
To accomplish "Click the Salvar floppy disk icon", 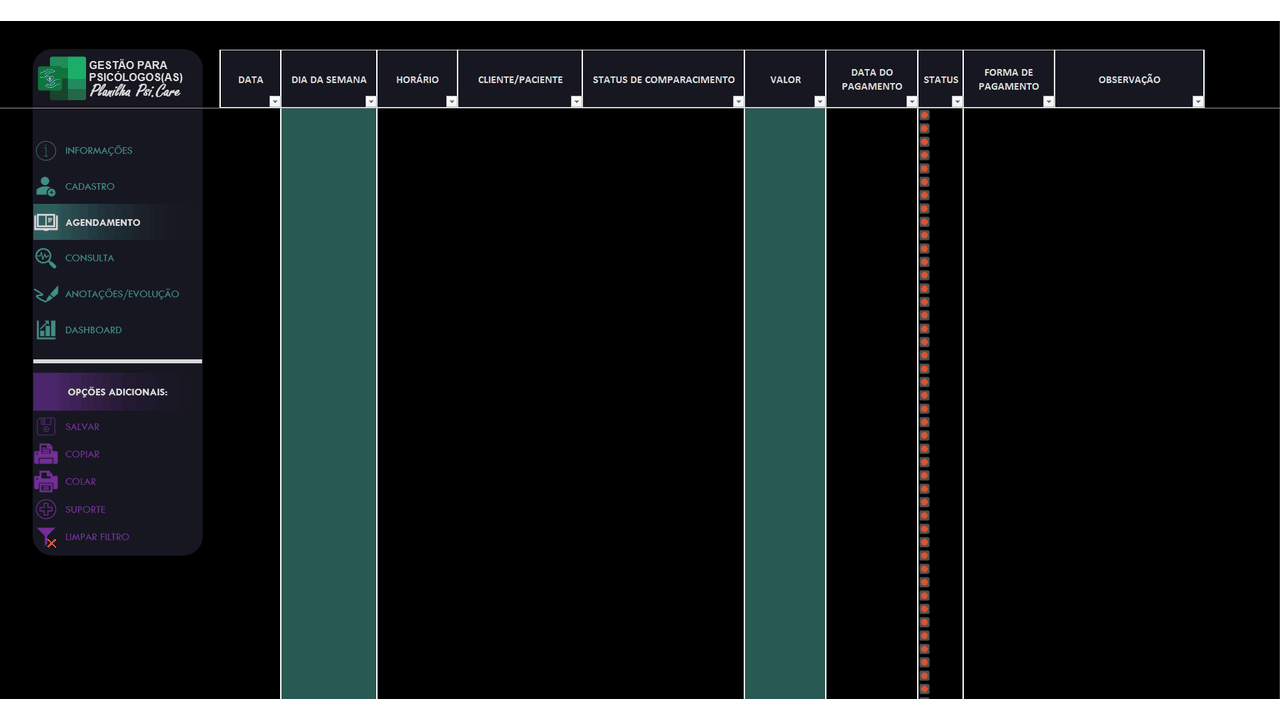I will click(x=46, y=427).
